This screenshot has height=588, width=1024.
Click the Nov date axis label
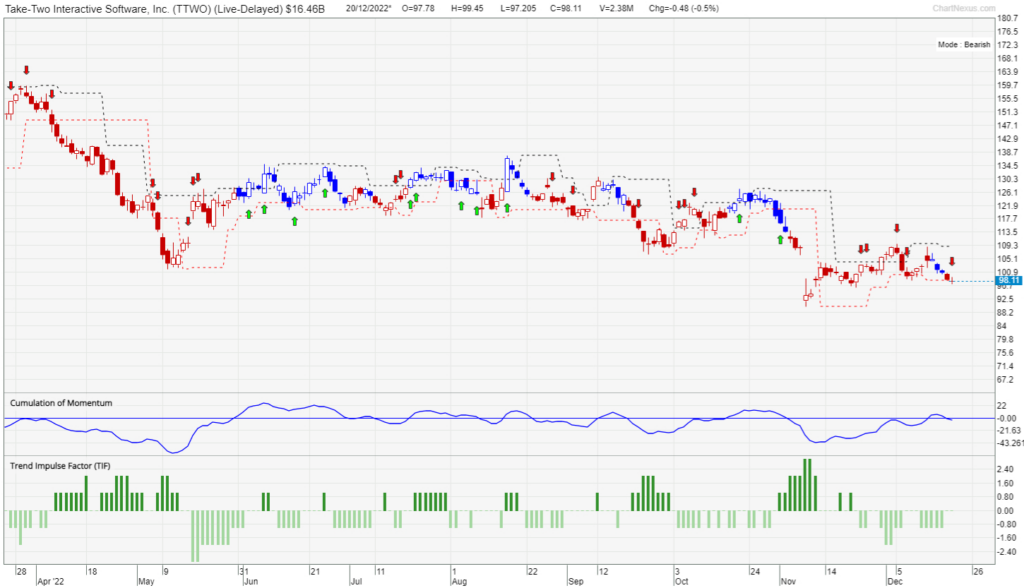(x=788, y=581)
